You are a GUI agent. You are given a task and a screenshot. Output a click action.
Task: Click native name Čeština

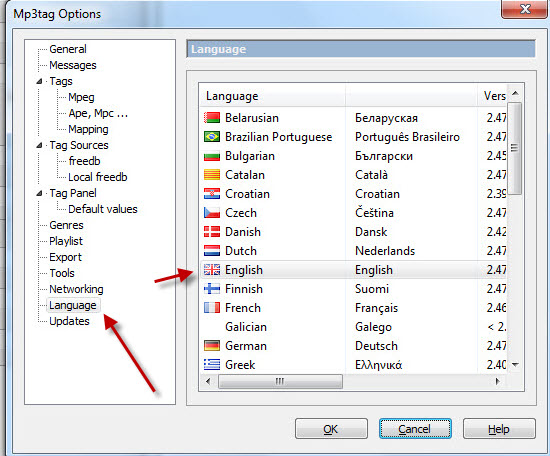point(374,213)
